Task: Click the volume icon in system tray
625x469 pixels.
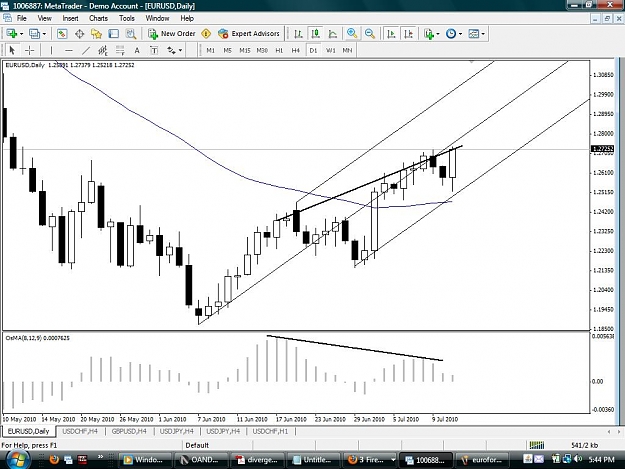Action: [578, 459]
